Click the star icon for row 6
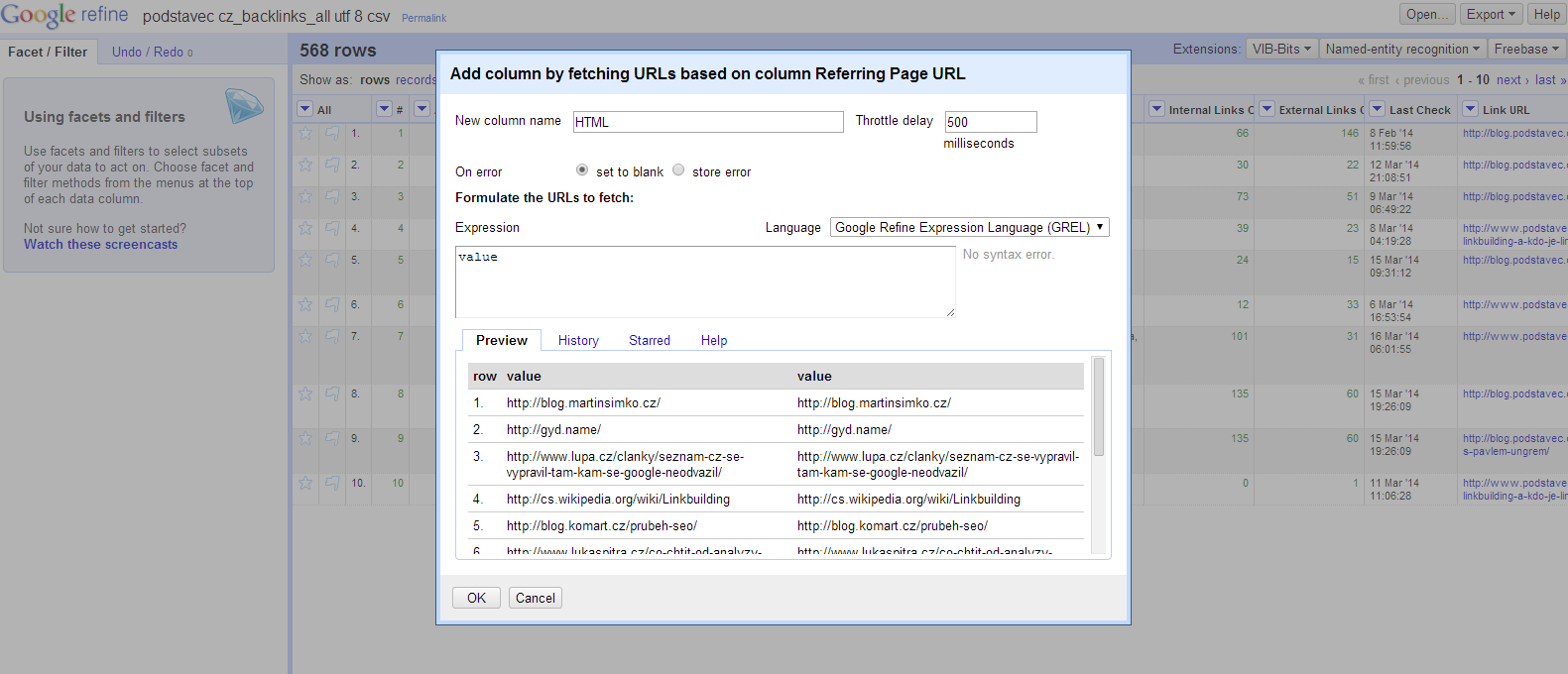The width and height of the screenshot is (1568, 674). 305,304
